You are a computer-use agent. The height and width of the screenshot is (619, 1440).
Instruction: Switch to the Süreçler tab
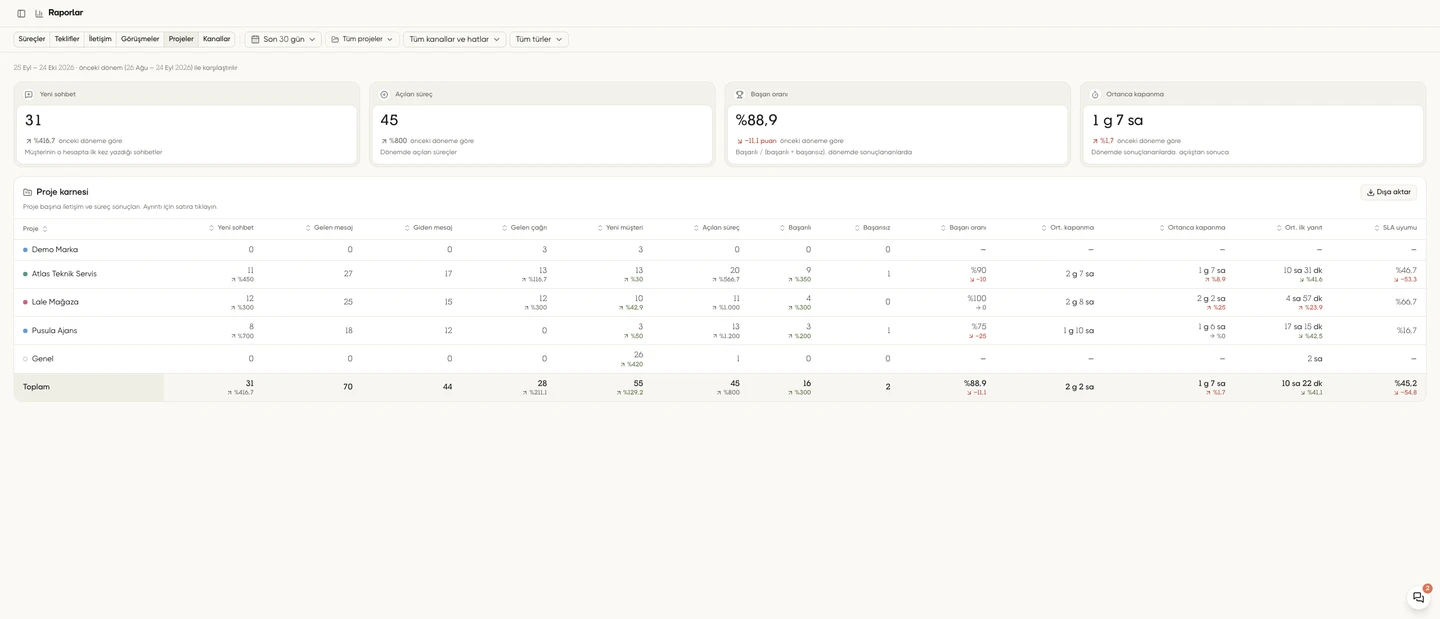[x=32, y=39]
